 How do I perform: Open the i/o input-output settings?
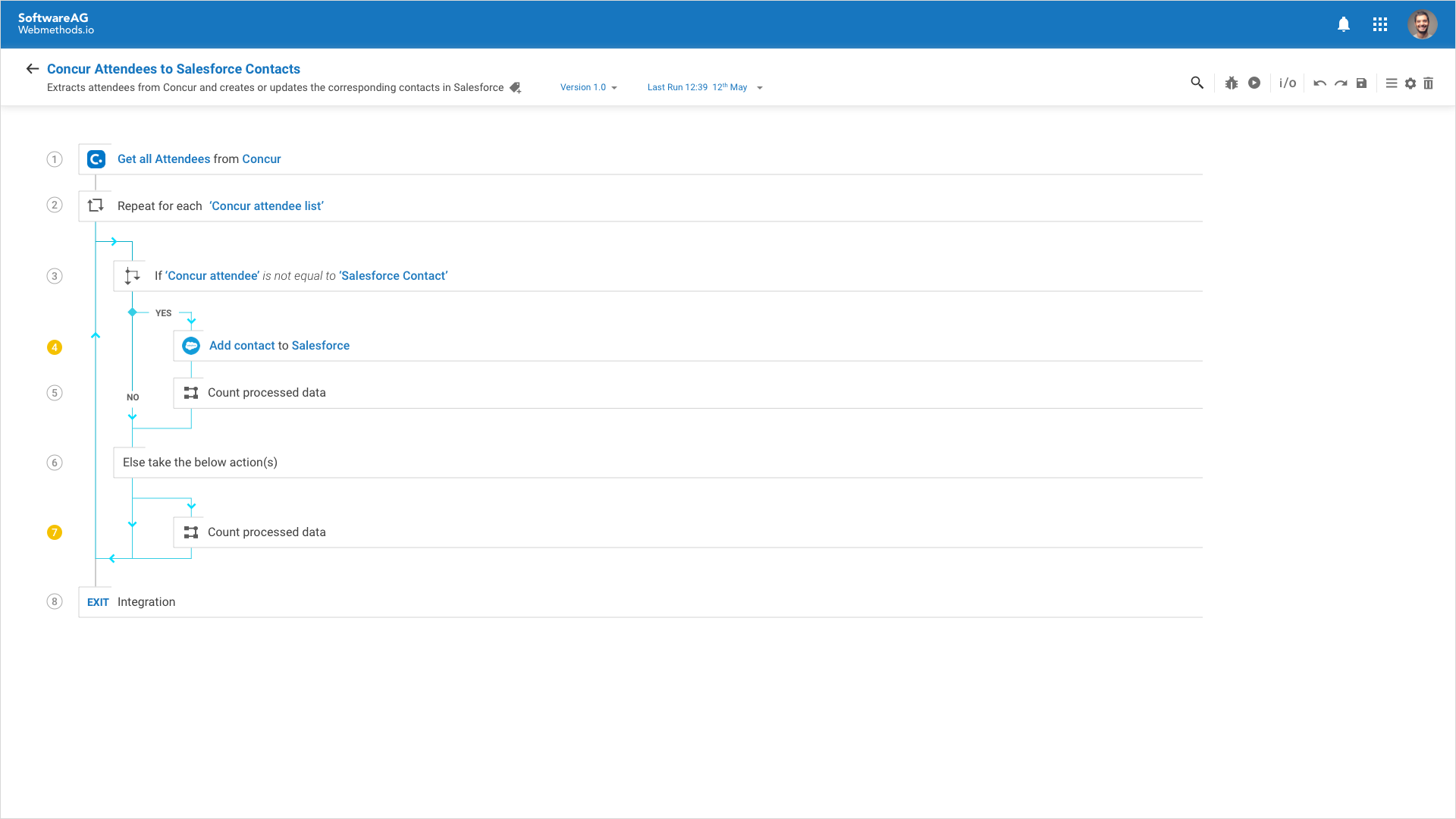point(1288,83)
